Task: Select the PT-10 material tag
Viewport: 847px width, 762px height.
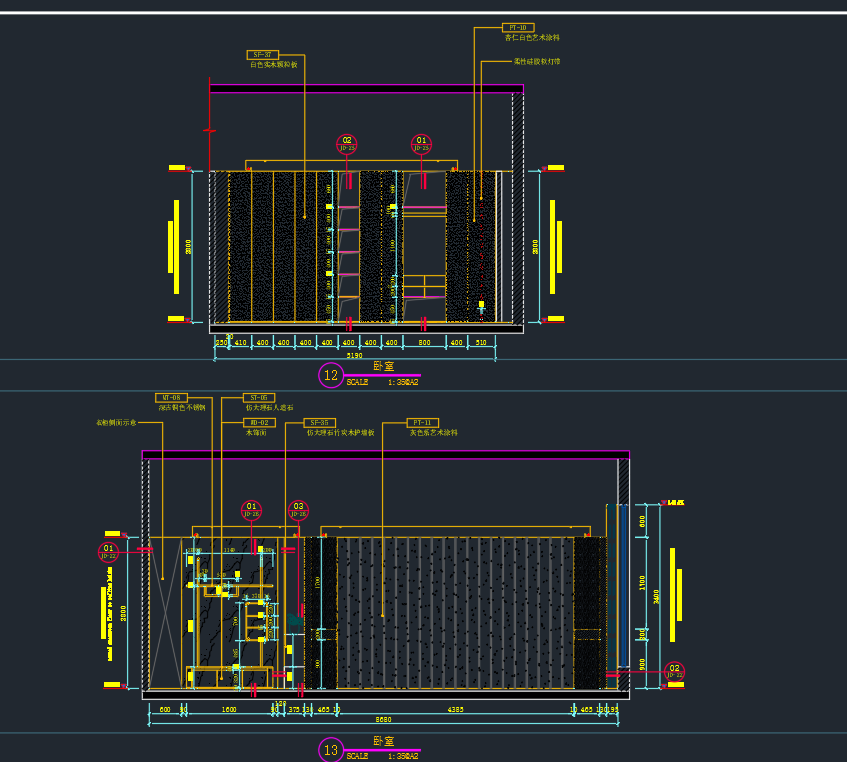Action: pyautogui.click(x=518, y=28)
